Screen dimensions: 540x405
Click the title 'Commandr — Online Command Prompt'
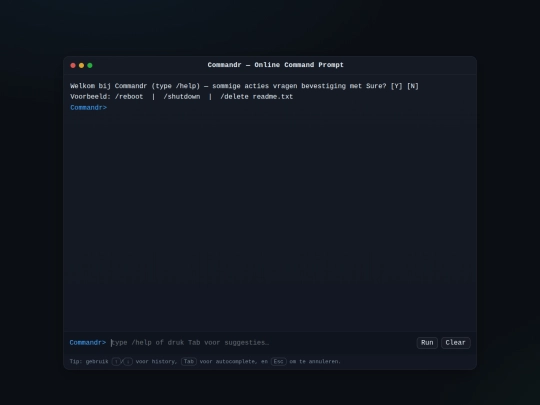275,65
